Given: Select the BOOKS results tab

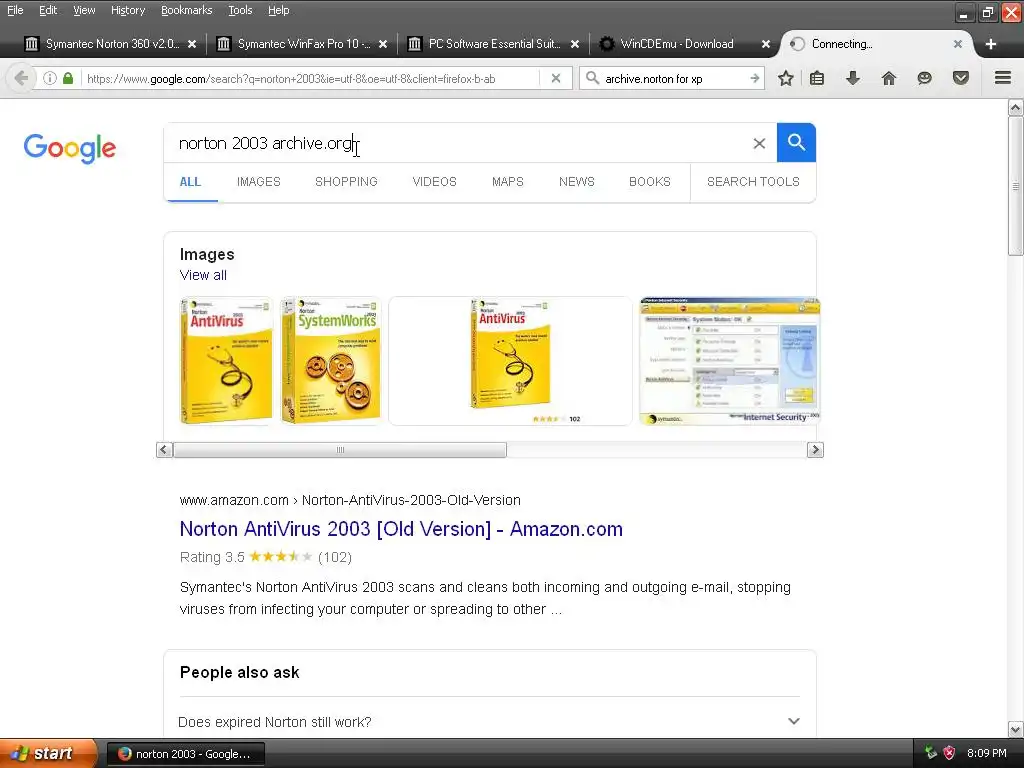Looking at the screenshot, I should (x=650, y=182).
